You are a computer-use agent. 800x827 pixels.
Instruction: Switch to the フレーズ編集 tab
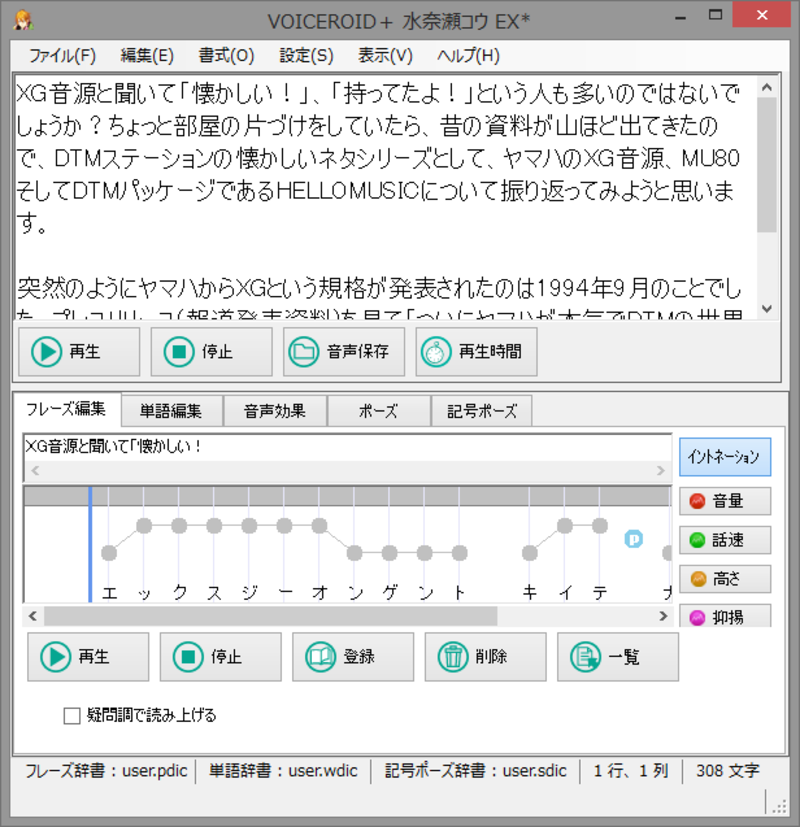pyautogui.click(x=66, y=409)
